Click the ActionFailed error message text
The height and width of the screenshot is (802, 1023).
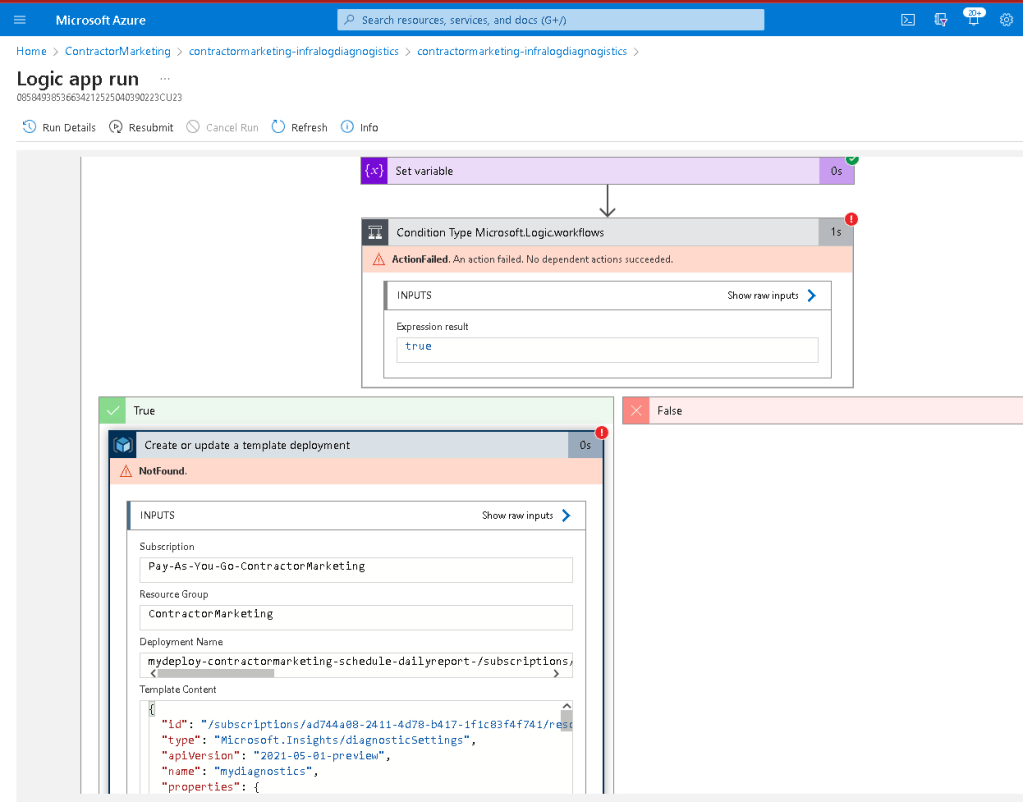coord(532,260)
